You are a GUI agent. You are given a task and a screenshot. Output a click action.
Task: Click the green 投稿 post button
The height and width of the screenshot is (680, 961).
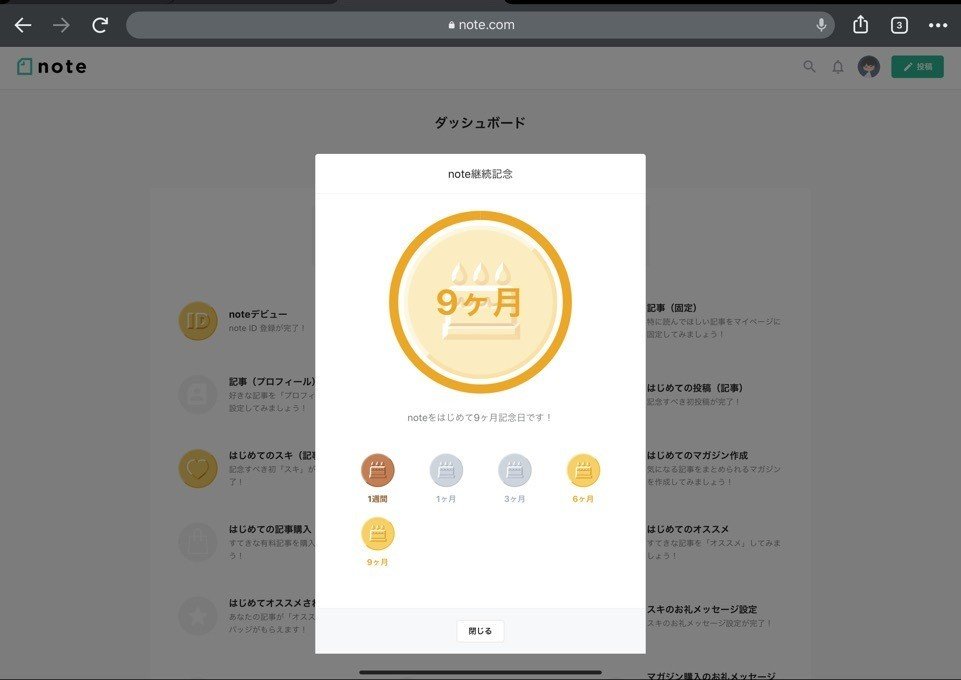pos(917,66)
